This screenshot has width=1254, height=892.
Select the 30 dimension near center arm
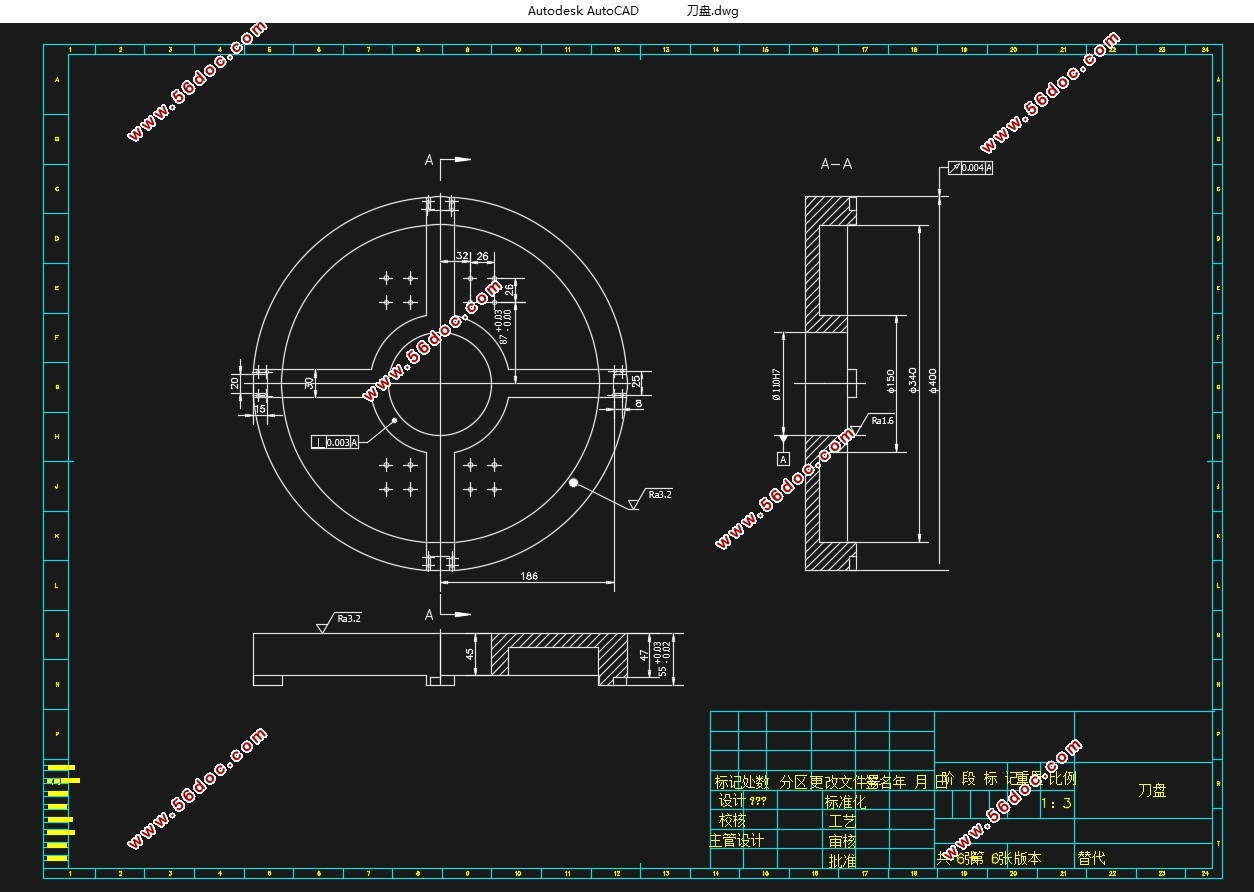pos(309,382)
